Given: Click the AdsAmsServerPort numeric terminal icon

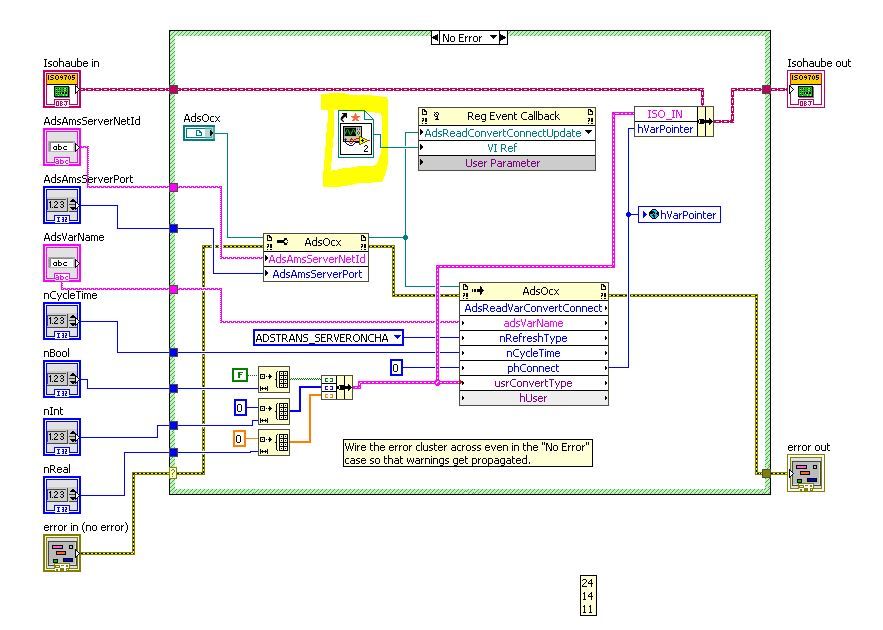Looking at the screenshot, I should pyautogui.click(x=60, y=203).
